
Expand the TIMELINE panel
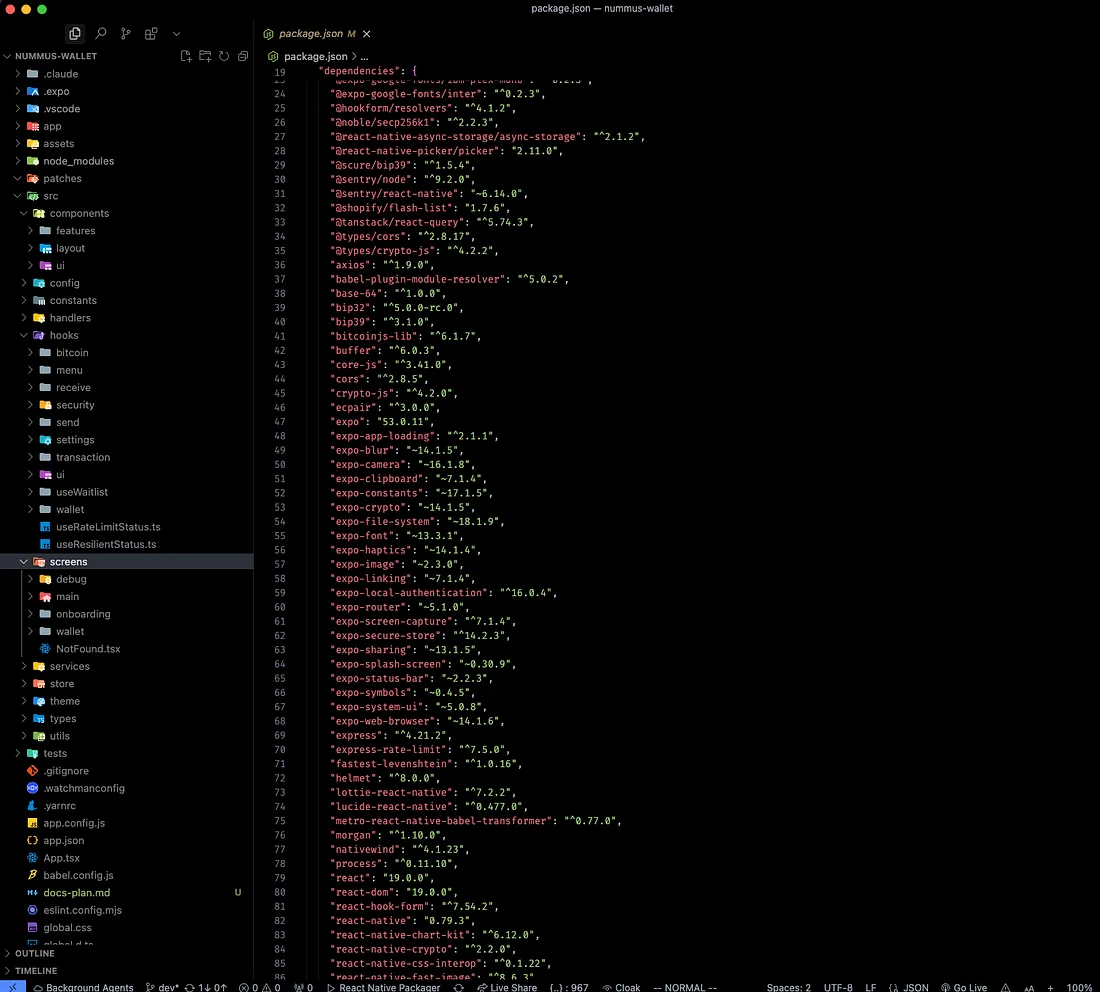[x=126, y=971]
